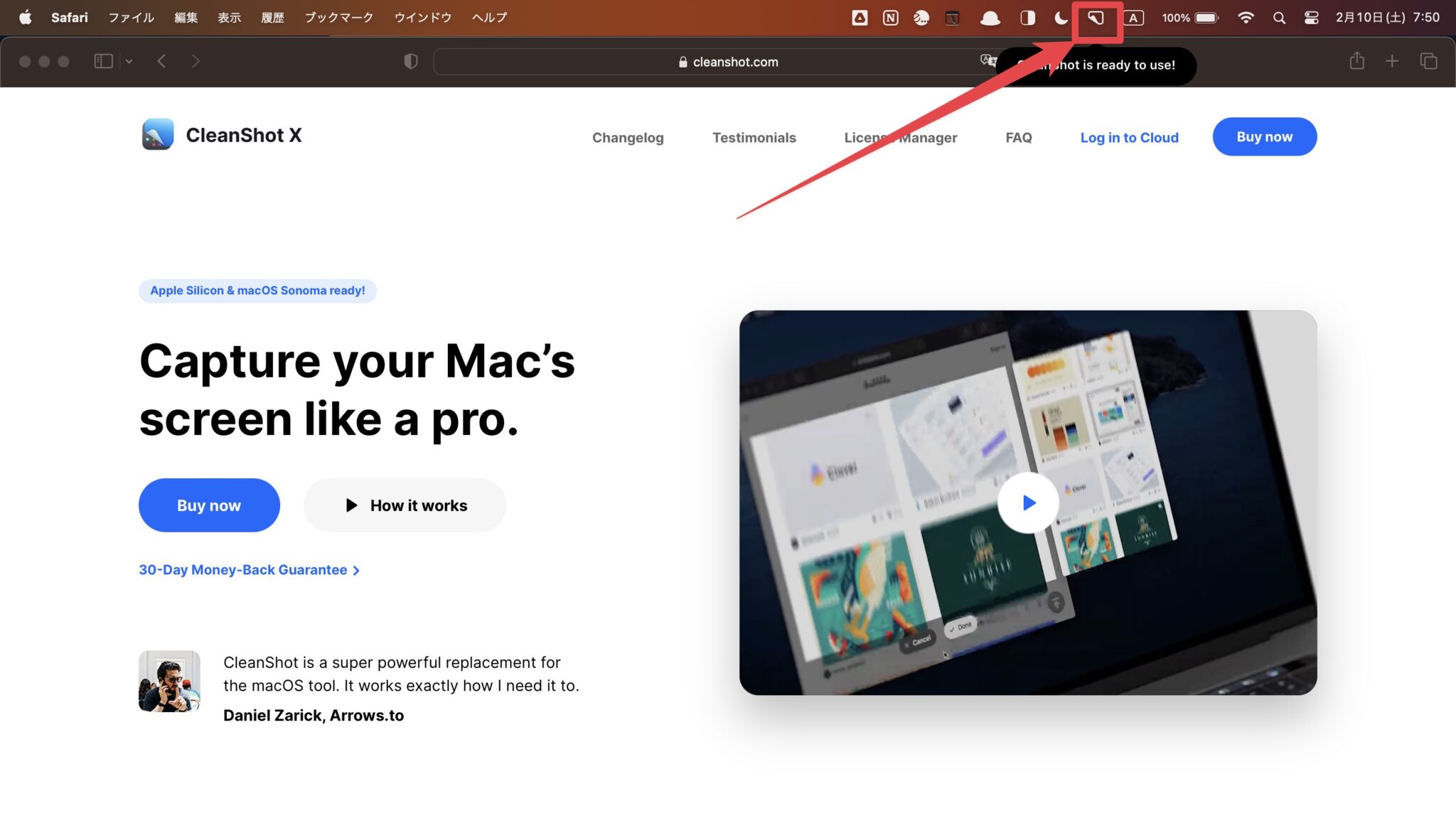This screenshot has width=1456, height=818.
Task: Open the Notion menu bar icon
Action: 890,18
